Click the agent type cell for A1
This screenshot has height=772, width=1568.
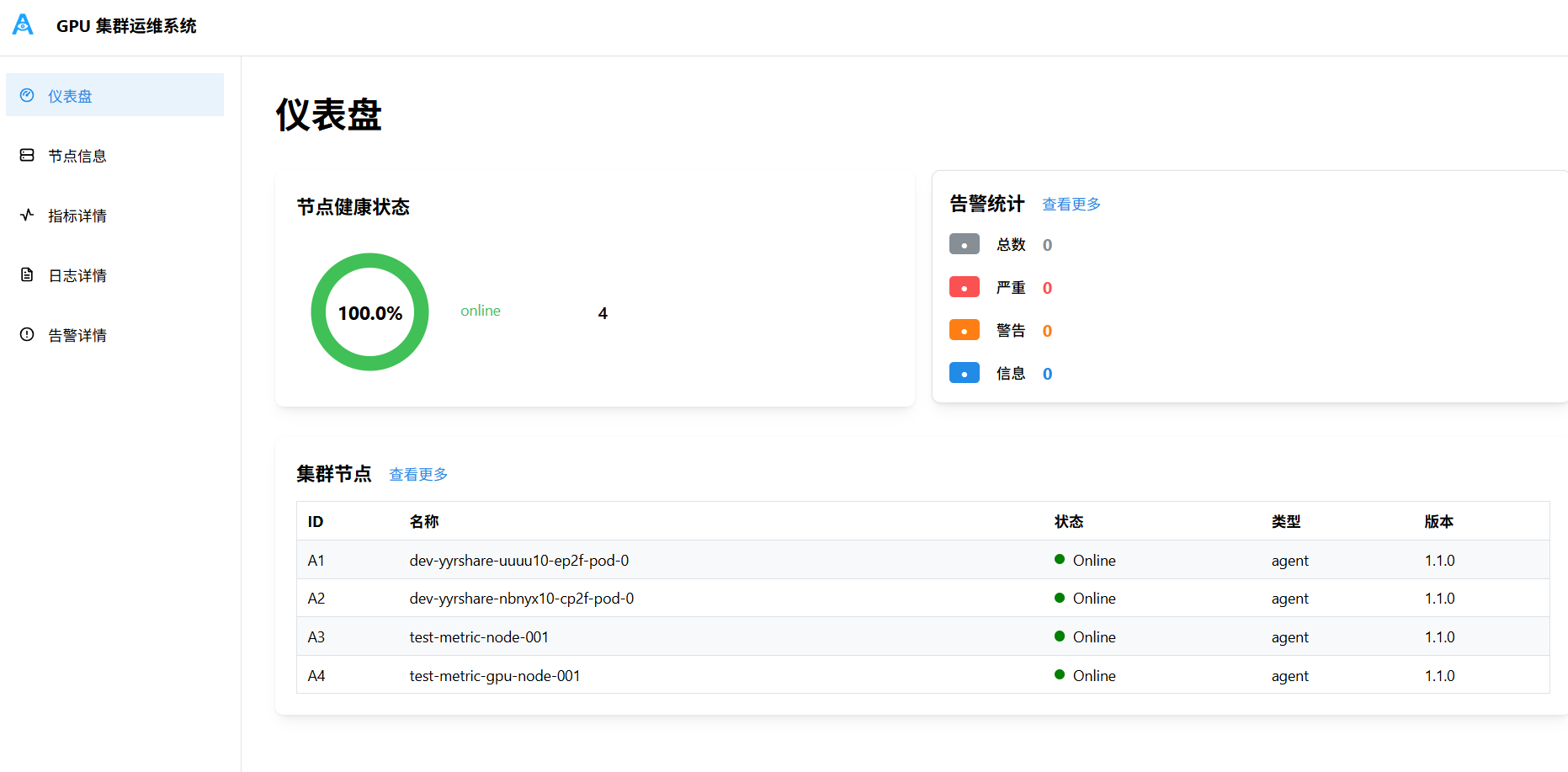pos(1290,562)
